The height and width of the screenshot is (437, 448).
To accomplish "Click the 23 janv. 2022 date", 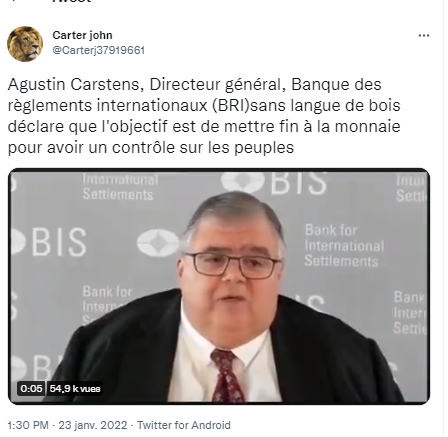I will click(x=93, y=425).
